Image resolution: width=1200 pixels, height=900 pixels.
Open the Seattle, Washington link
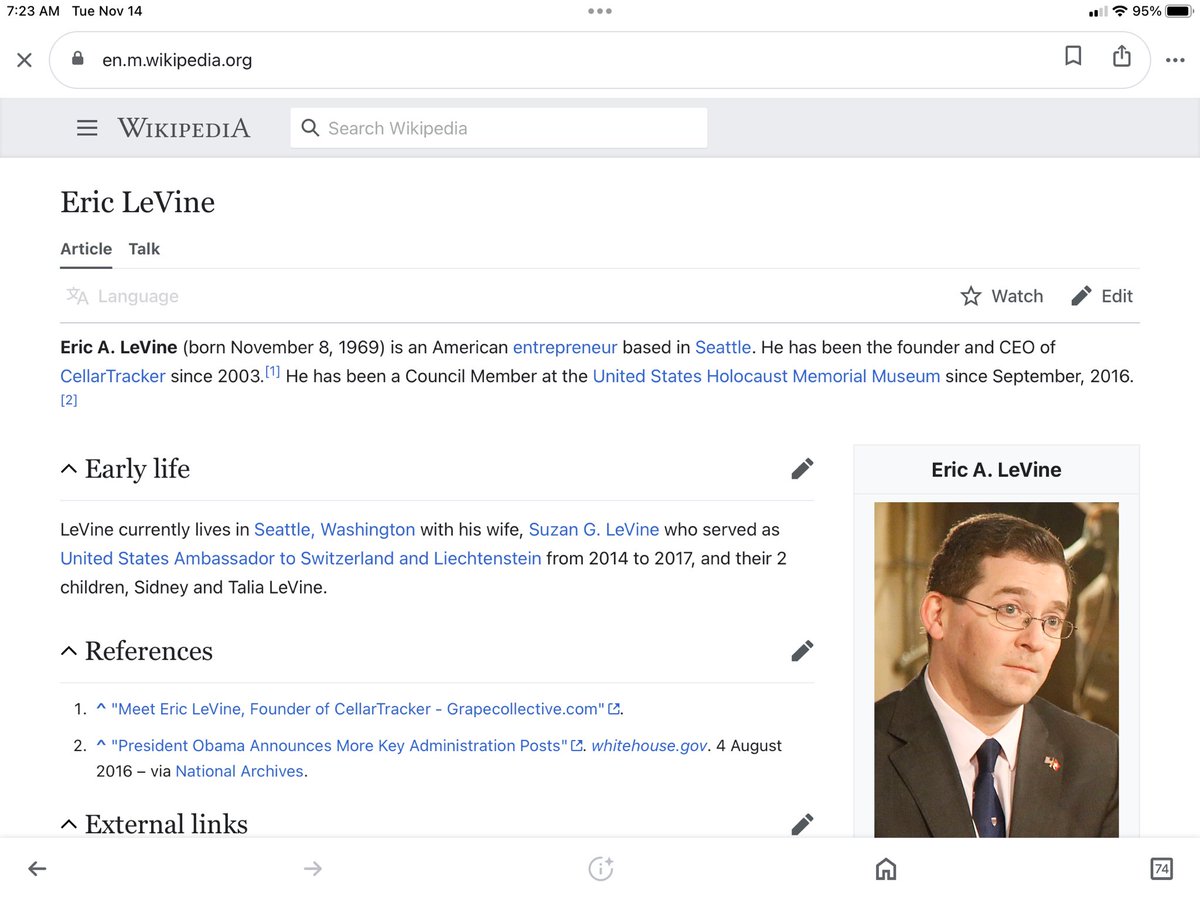tap(334, 529)
